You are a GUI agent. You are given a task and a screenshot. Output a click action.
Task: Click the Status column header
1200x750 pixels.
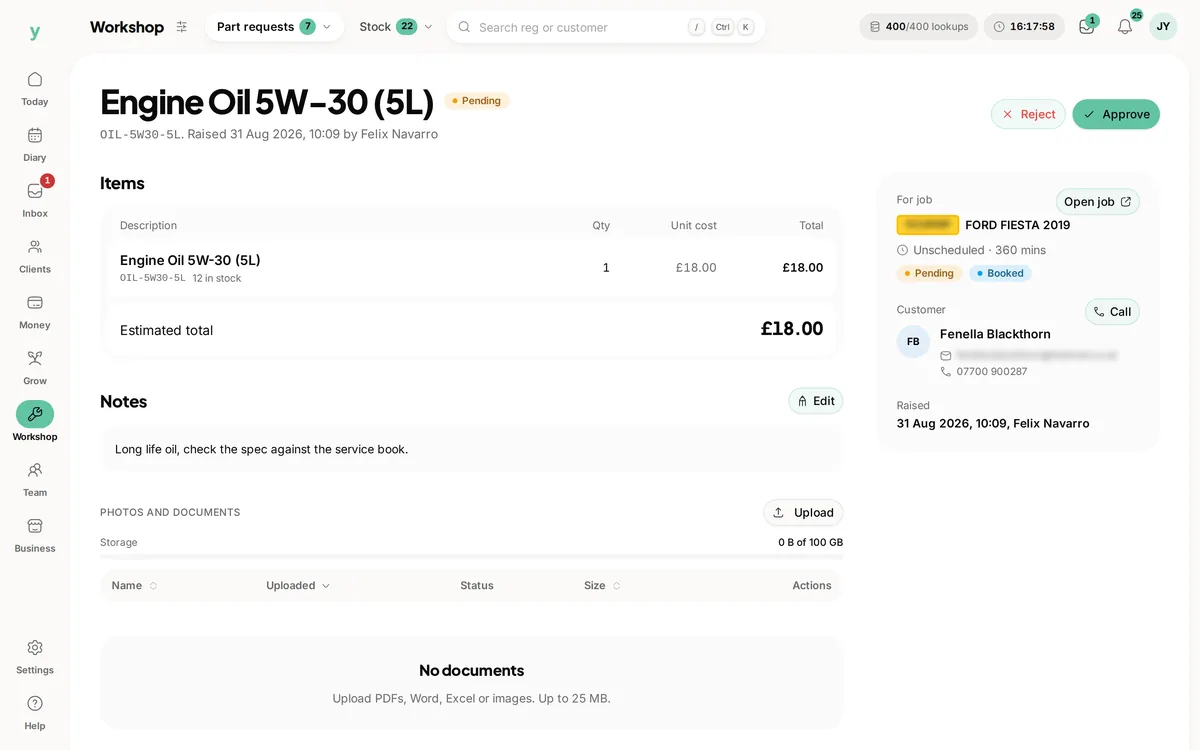[477, 586]
